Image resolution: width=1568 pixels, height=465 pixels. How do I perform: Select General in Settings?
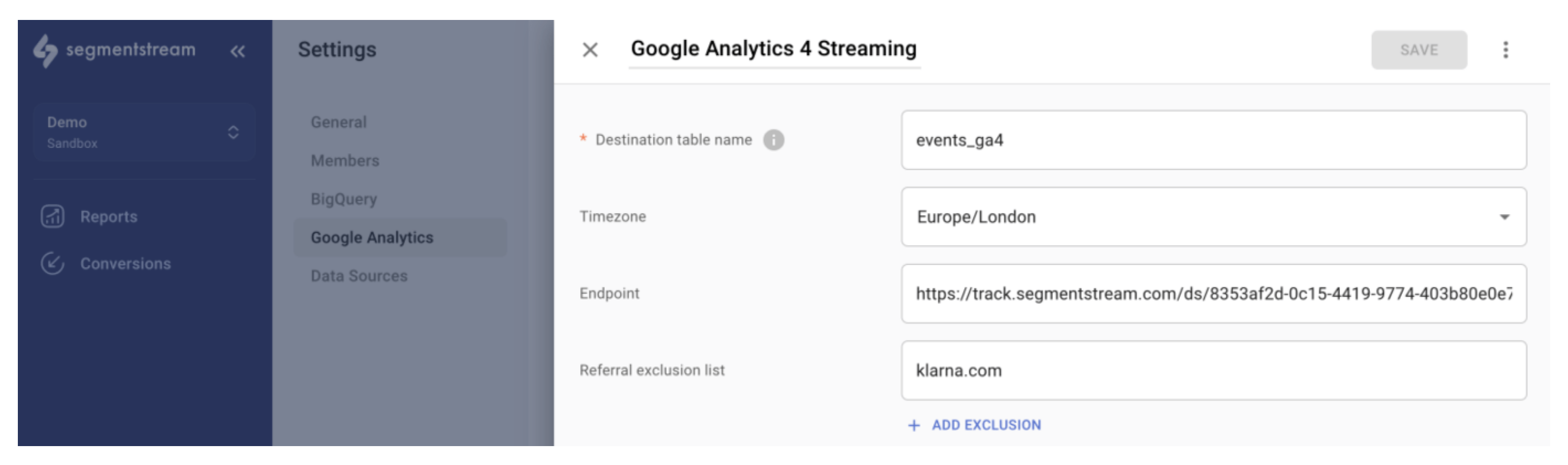(x=339, y=122)
